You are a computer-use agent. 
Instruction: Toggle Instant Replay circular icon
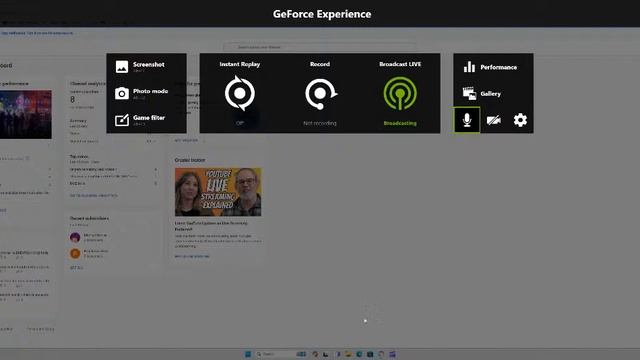240,93
